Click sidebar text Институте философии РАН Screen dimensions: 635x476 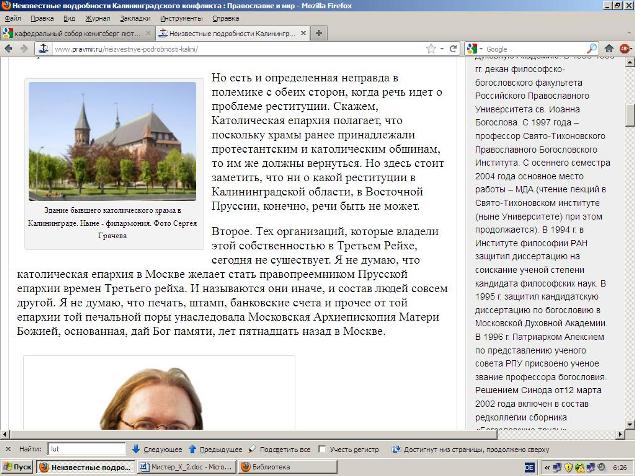[x=531, y=243]
